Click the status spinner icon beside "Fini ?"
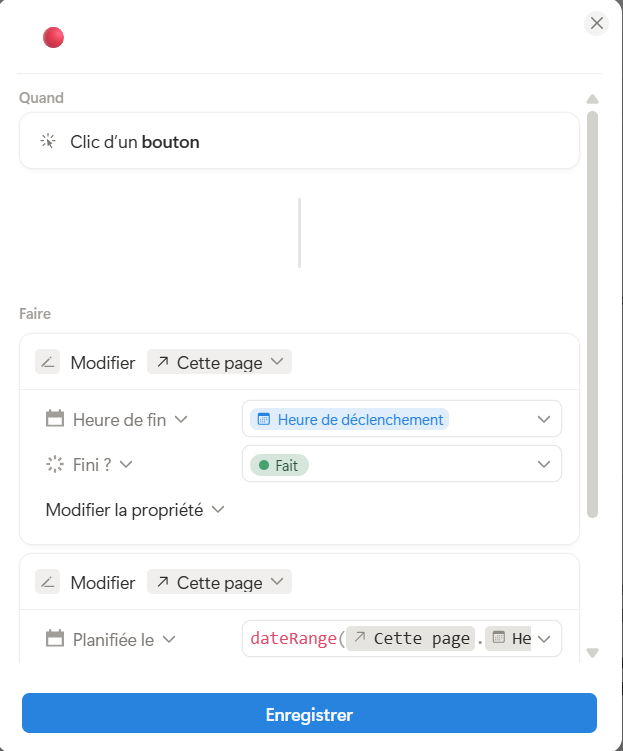Image resolution: width=623 pixels, height=751 pixels. [55, 464]
